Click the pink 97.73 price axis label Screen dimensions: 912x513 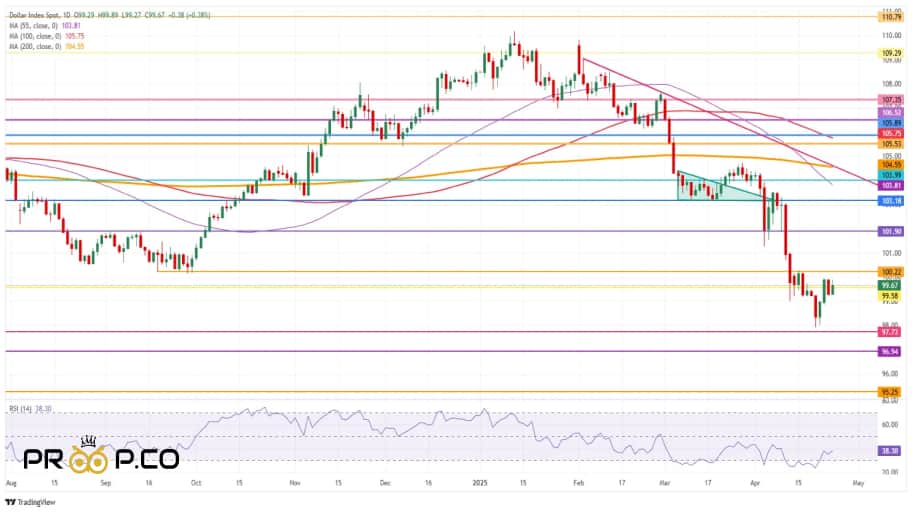(x=890, y=332)
